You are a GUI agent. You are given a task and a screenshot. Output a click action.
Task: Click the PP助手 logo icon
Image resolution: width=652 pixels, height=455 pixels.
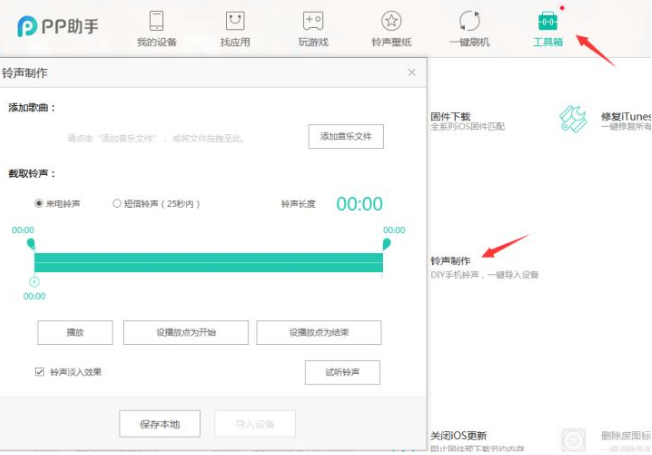coord(28,25)
